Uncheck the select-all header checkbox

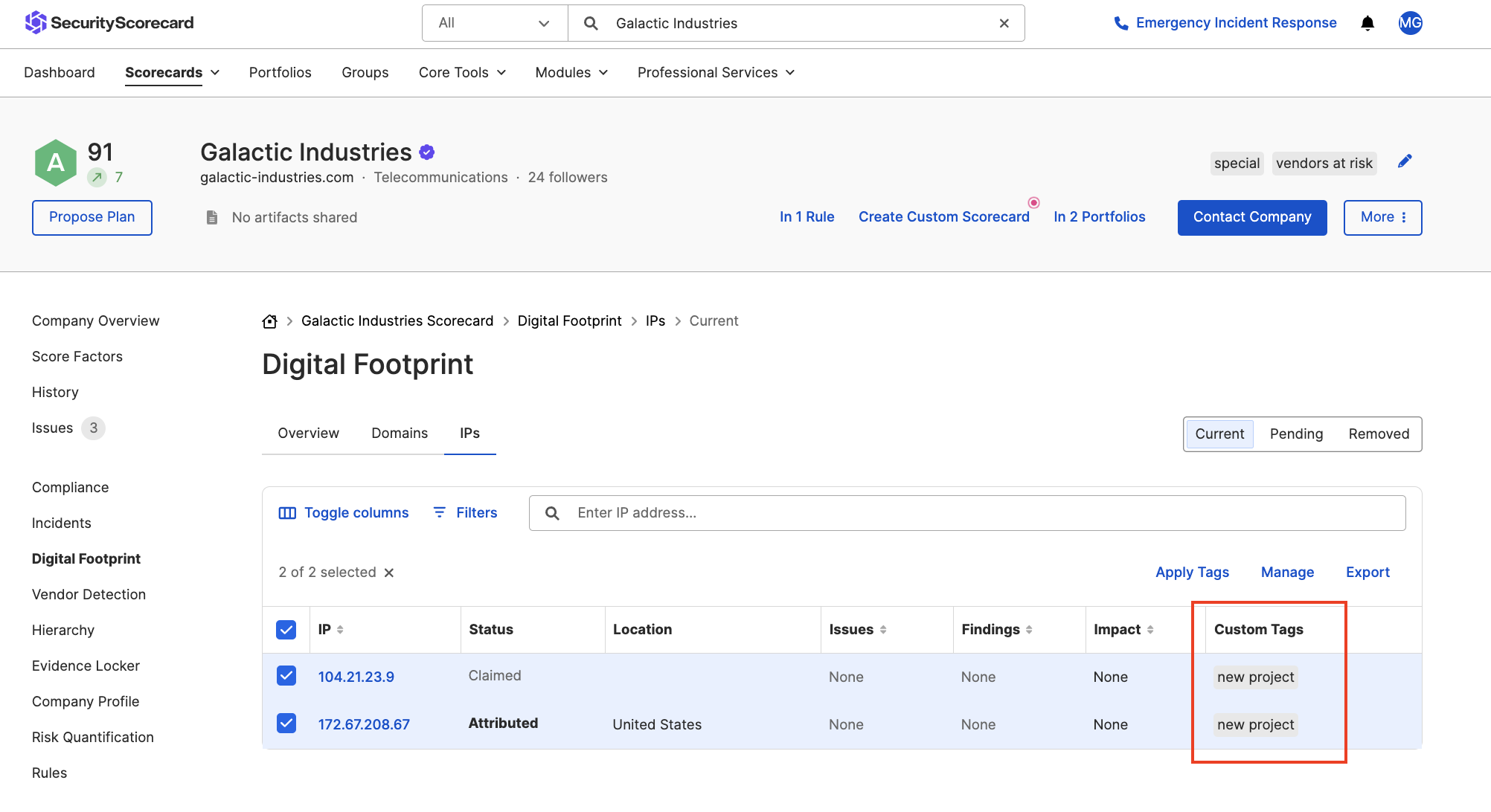pyautogui.click(x=286, y=630)
